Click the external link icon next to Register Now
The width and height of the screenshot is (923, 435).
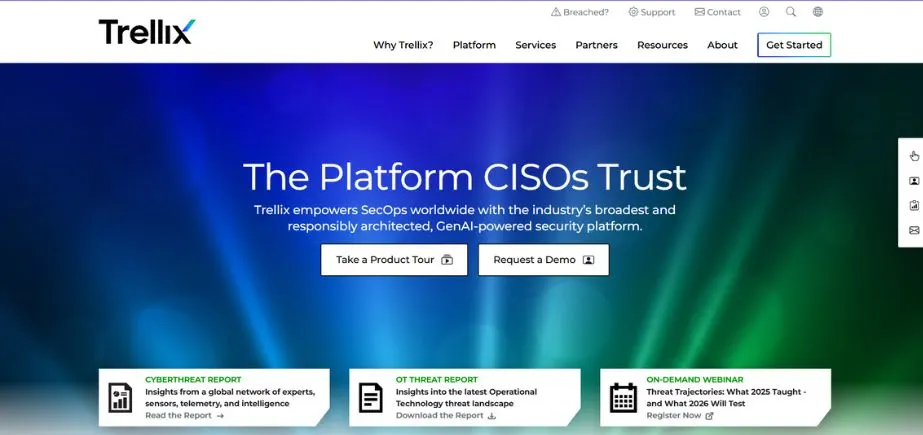click(709, 416)
